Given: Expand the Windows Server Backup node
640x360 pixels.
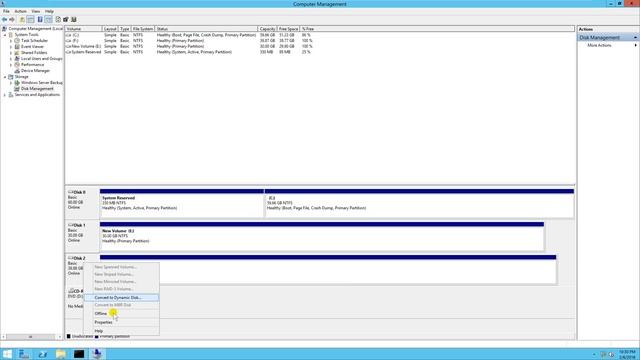Looking at the screenshot, I should click(x=11, y=83).
